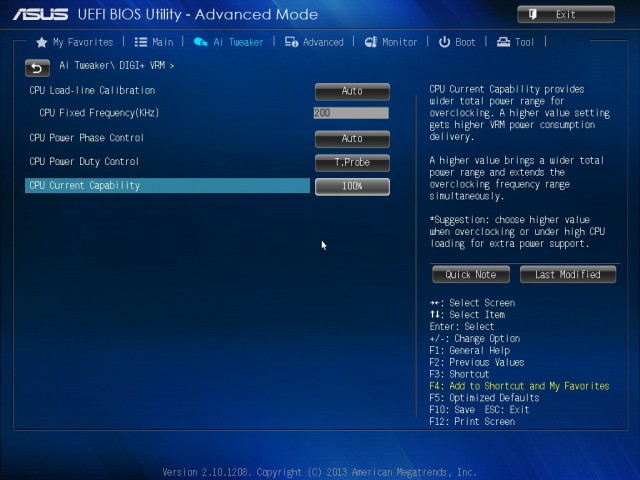Select the Ai Tweaker tab

[x=229, y=42]
